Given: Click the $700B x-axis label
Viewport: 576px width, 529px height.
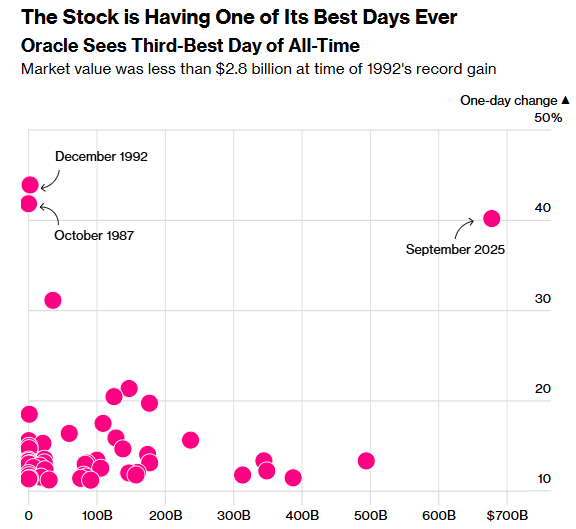Looking at the screenshot, I should (507, 515).
